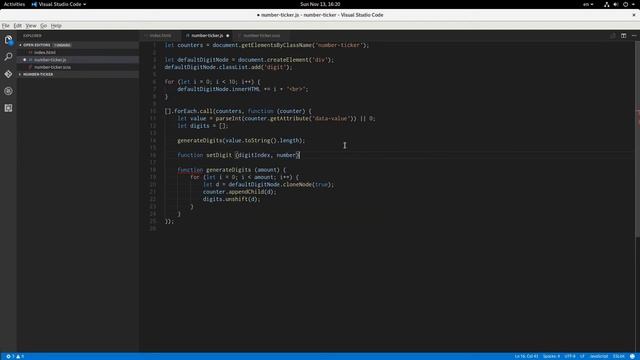Open the 'en' keyboard layout dropdown
This screenshot has width=640, height=360.
pos(588,4)
